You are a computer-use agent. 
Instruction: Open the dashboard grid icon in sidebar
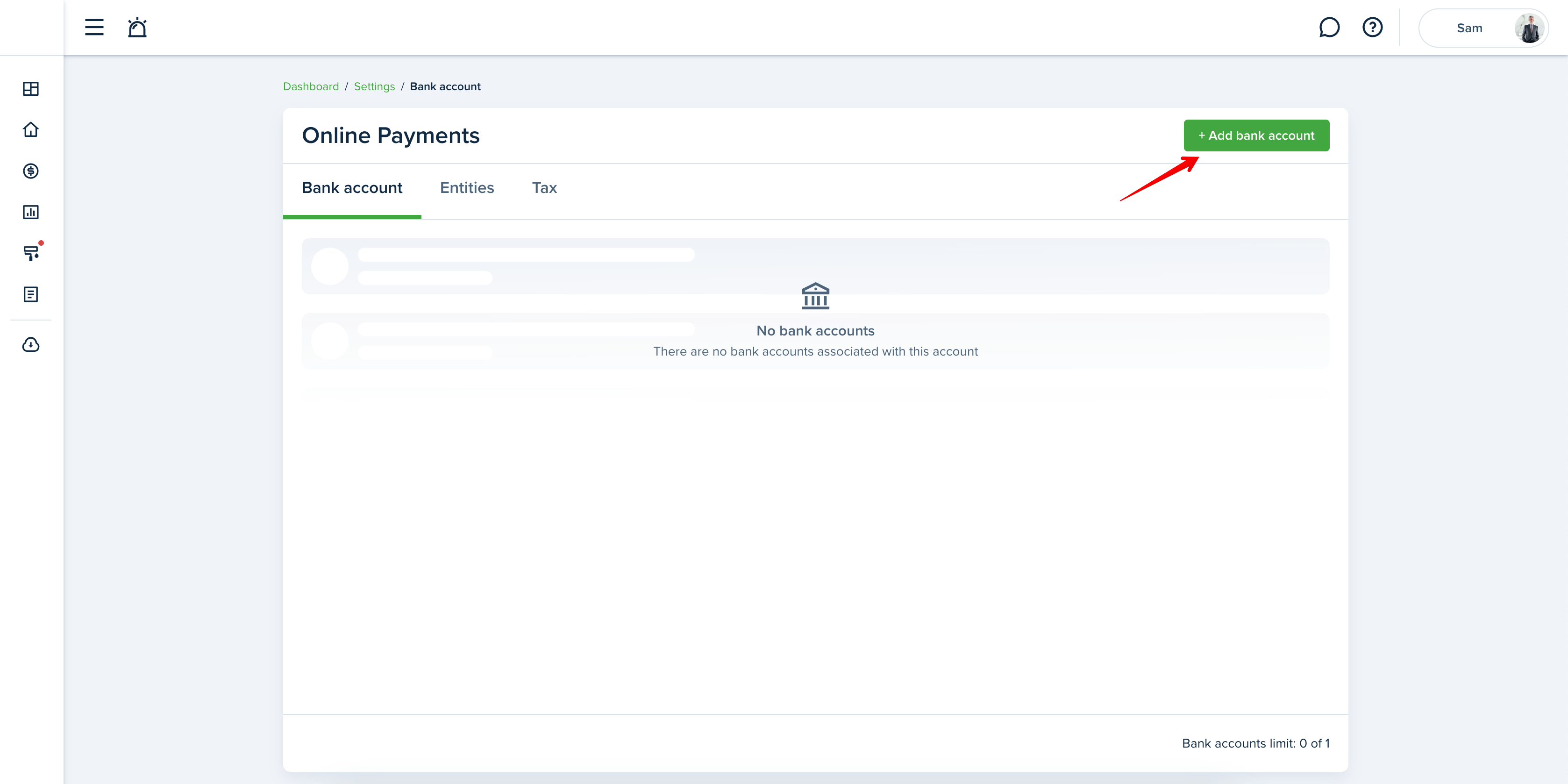coord(30,89)
